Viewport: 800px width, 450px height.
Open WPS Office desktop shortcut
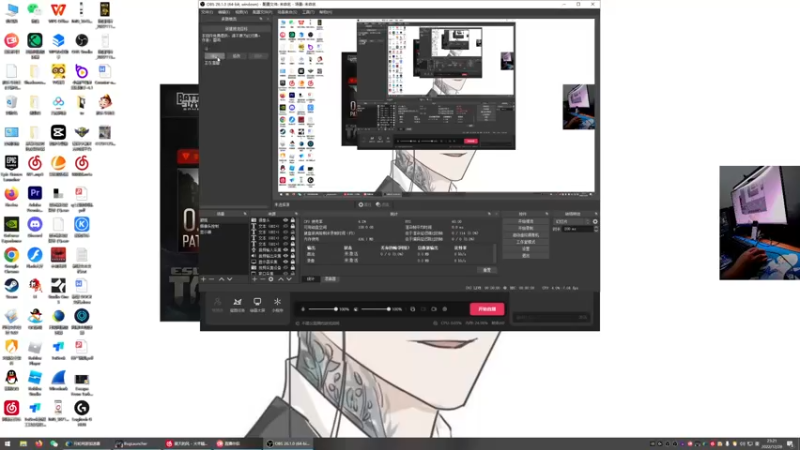(58, 13)
